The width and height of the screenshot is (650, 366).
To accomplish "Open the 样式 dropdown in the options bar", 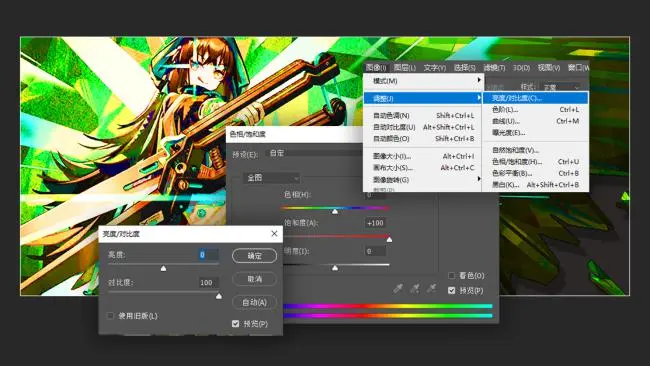I will (562, 87).
